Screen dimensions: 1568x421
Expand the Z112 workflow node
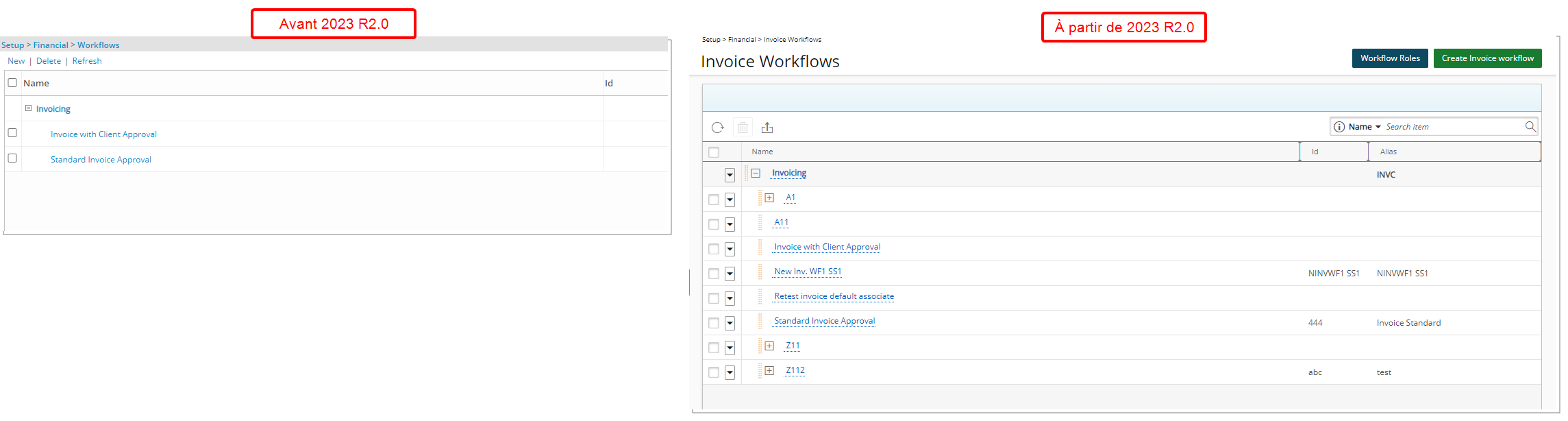click(769, 370)
